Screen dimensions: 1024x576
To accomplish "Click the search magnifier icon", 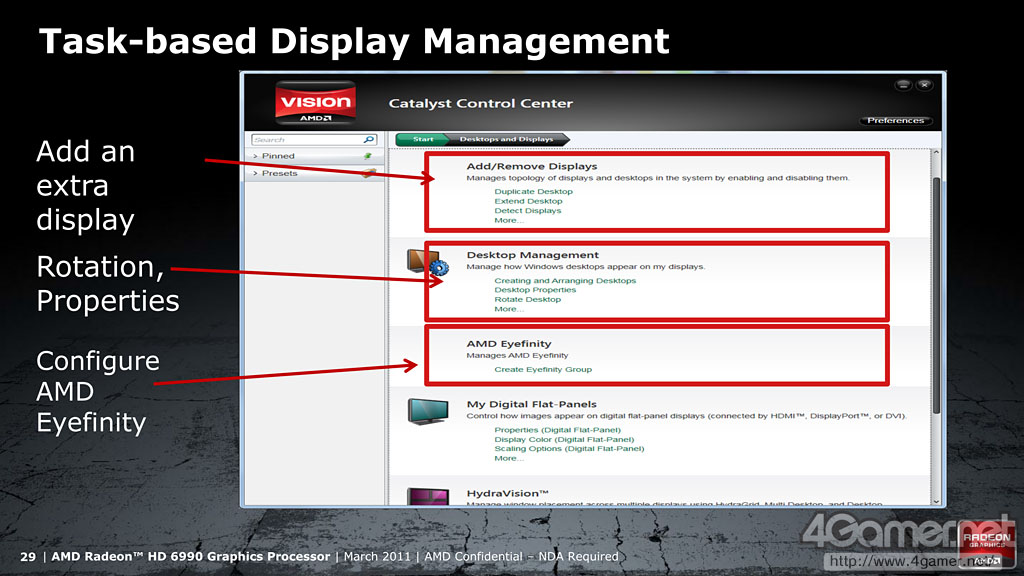I will (369, 140).
